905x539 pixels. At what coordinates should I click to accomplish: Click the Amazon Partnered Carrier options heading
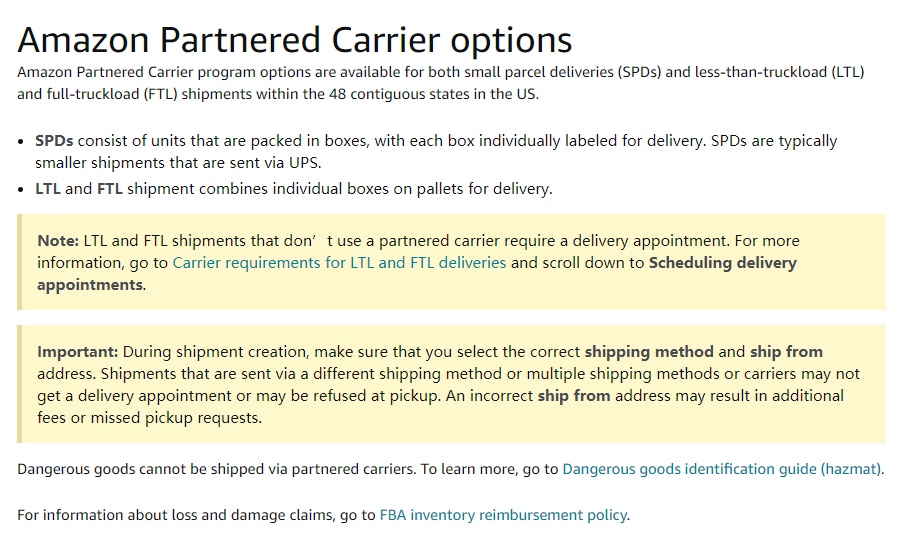click(x=294, y=40)
